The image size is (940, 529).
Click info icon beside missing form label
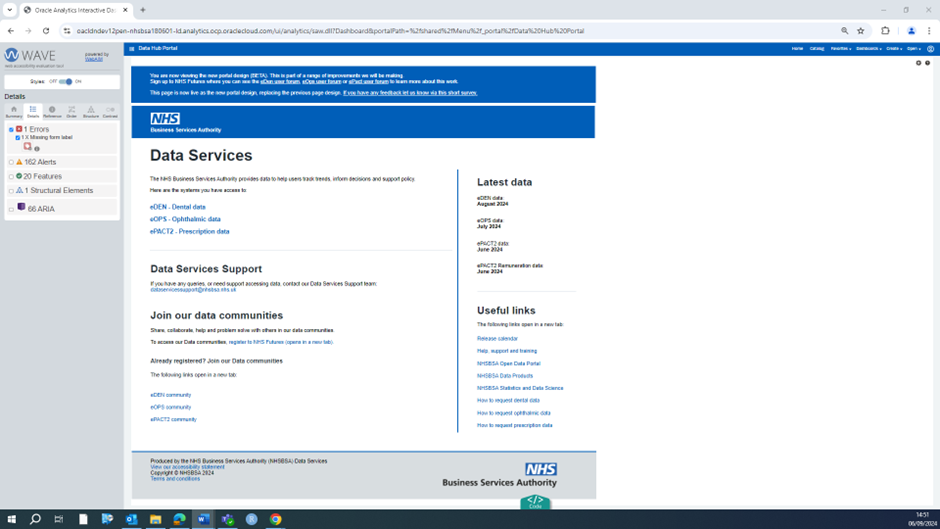(37, 149)
